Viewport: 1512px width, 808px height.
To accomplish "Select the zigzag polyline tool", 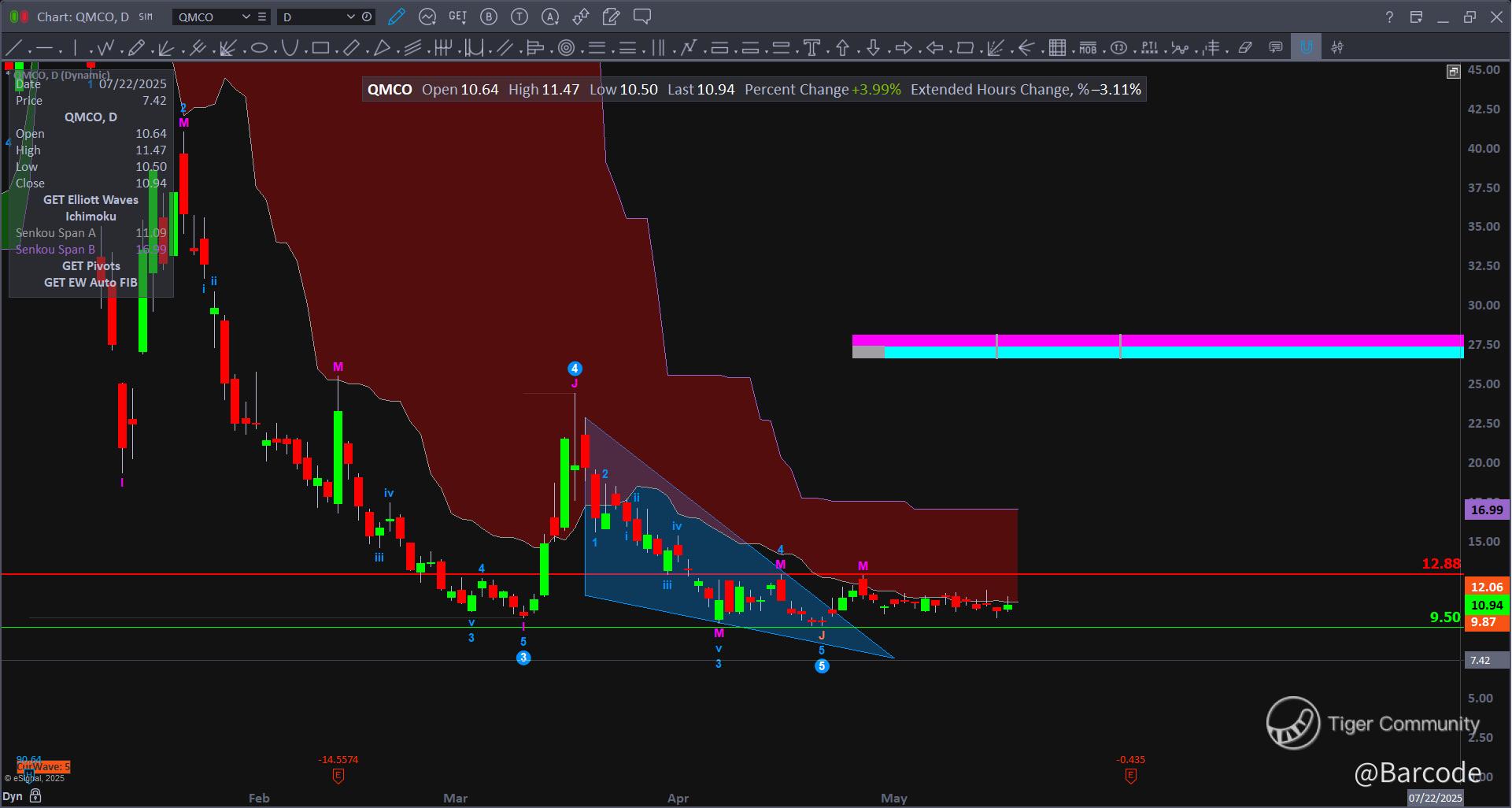I will click(105, 48).
